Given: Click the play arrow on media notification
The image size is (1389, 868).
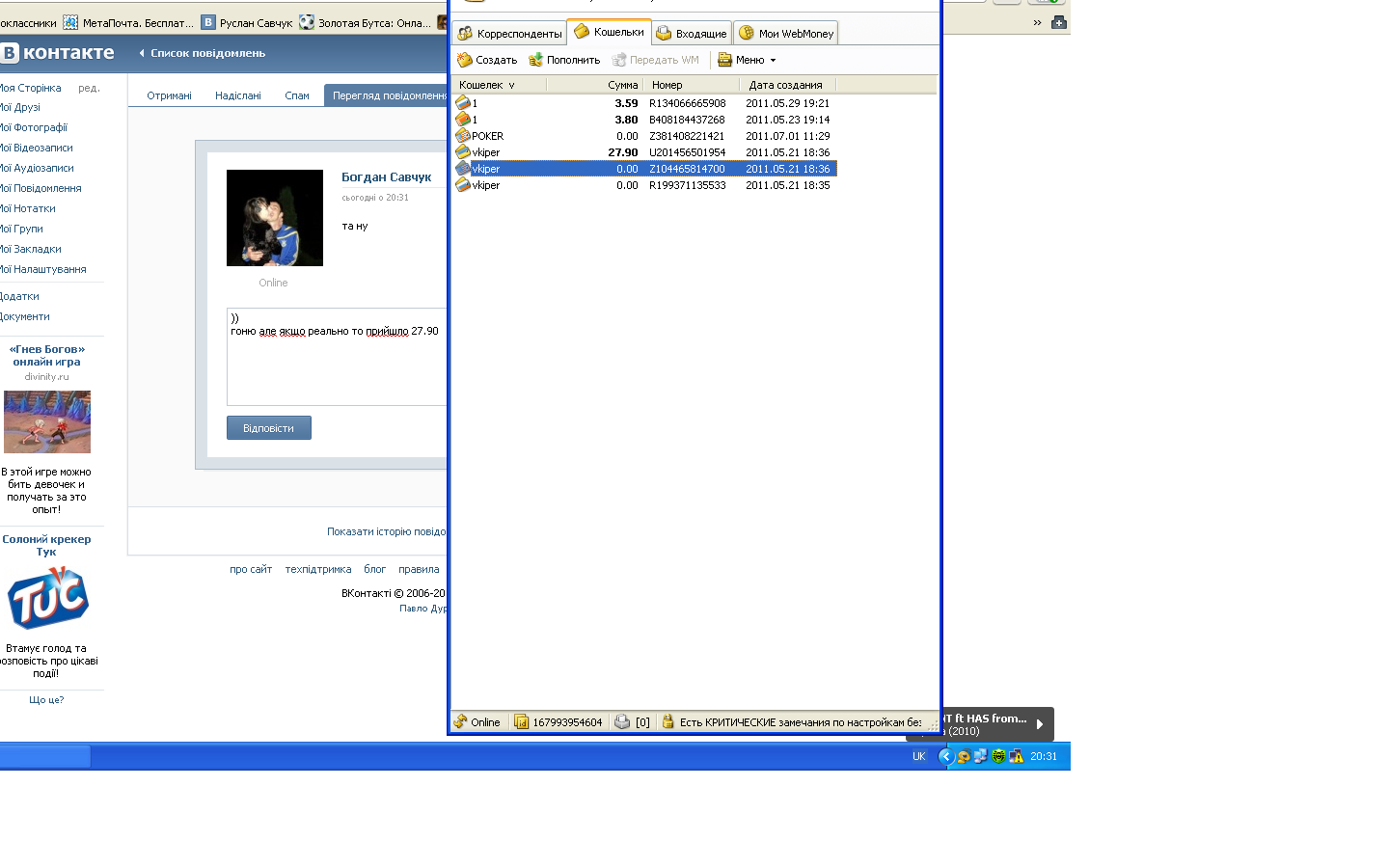Looking at the screenshot, I should click(1040, 724).
